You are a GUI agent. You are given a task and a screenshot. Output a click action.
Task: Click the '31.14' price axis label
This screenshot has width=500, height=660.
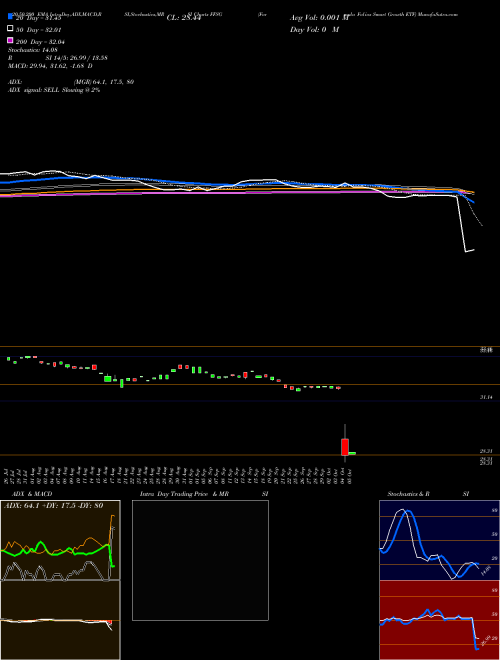(x=486, y=397)
